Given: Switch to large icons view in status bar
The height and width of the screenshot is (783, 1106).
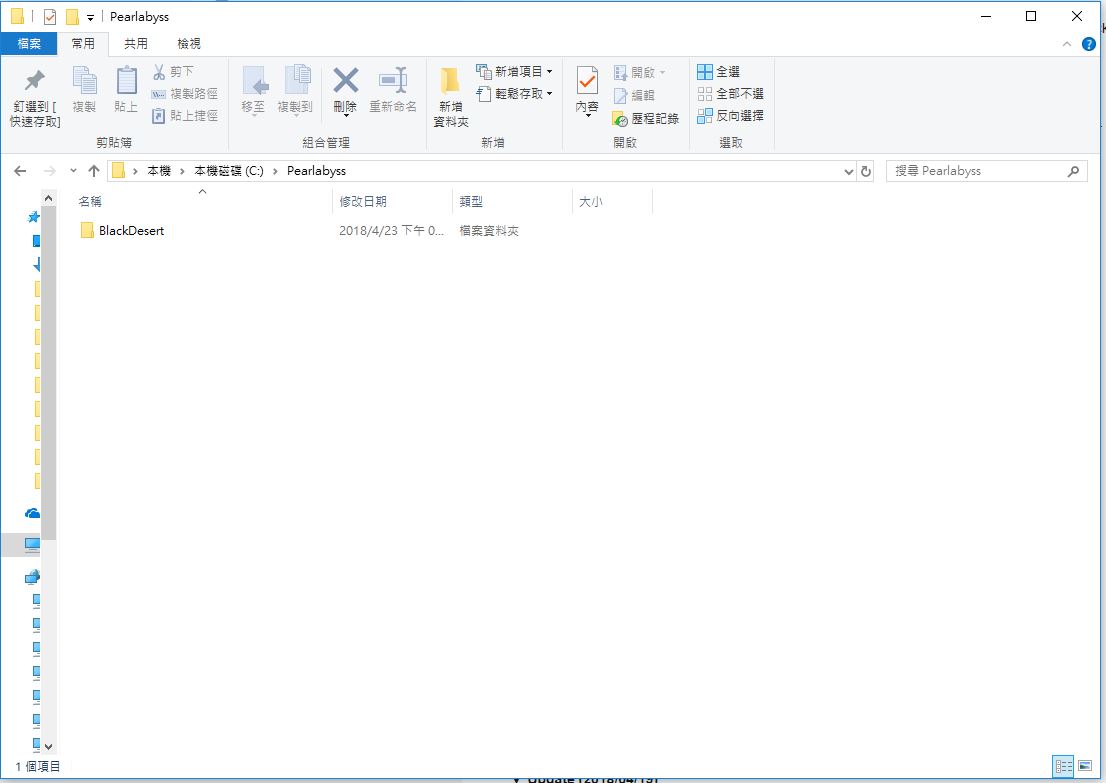Looking at the screenshot, I should pyautogui.click(x=1085, y=766).
